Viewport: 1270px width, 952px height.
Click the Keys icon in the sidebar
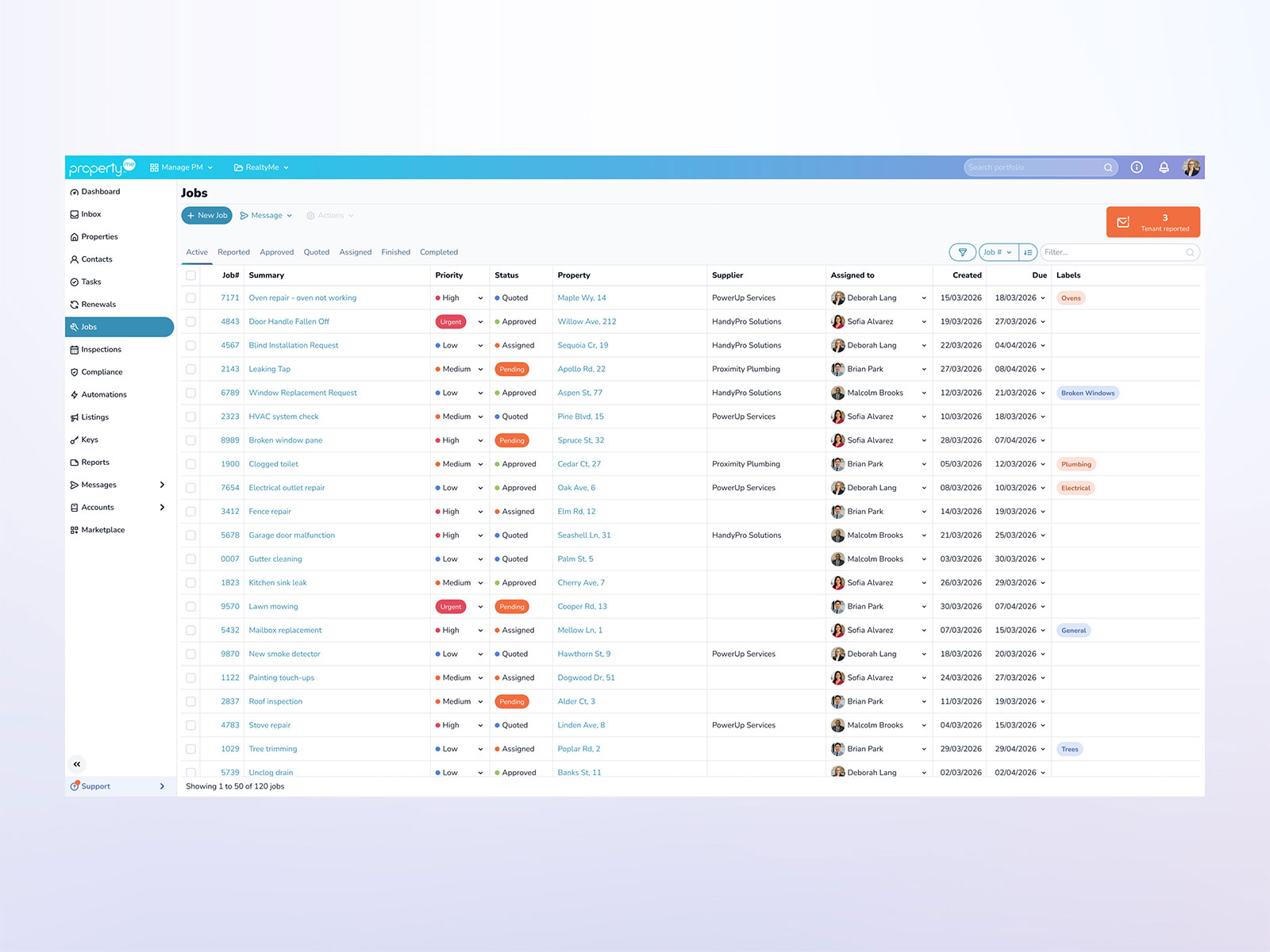[x=73, y=440]
